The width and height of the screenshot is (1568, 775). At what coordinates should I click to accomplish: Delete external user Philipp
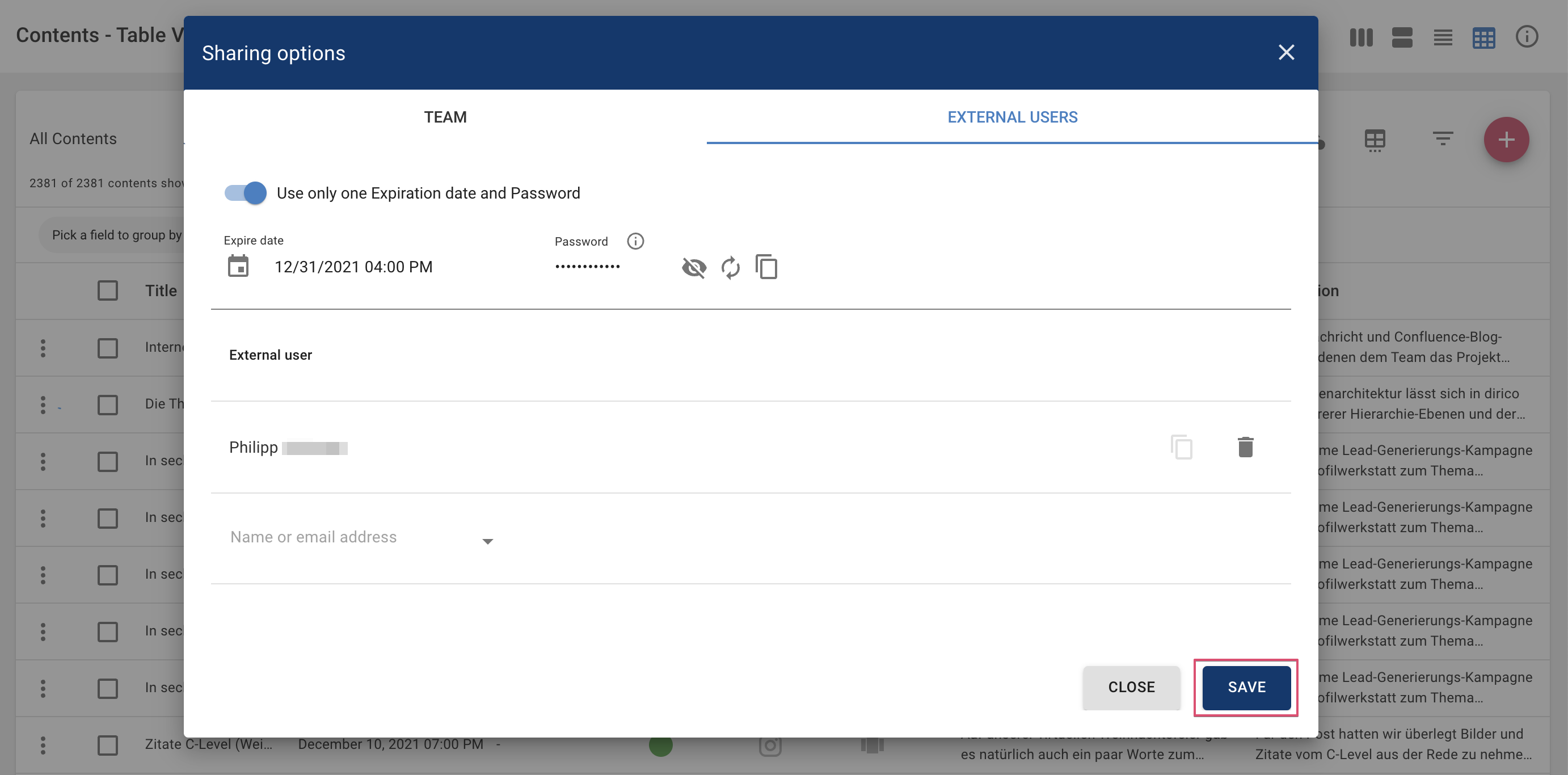[x=1245, y=447]
